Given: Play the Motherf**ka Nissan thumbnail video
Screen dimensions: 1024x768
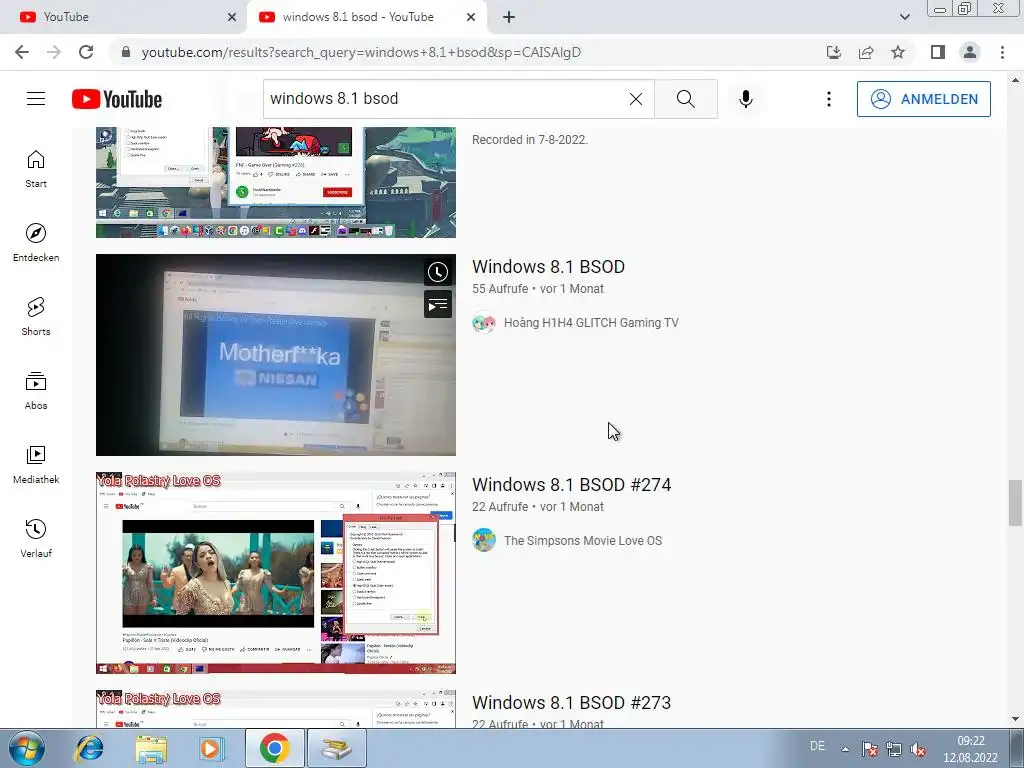Looking at the screenshot, I should click(x=276, y=355).
